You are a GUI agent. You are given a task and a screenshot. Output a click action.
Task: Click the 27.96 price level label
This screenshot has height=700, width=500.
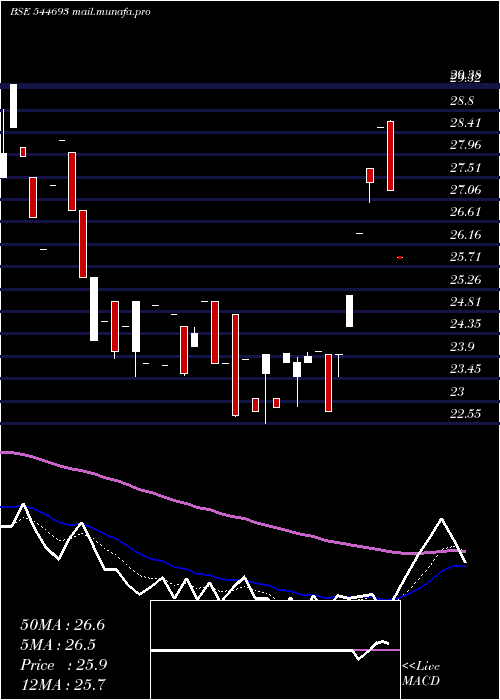[x=465, y=145]
